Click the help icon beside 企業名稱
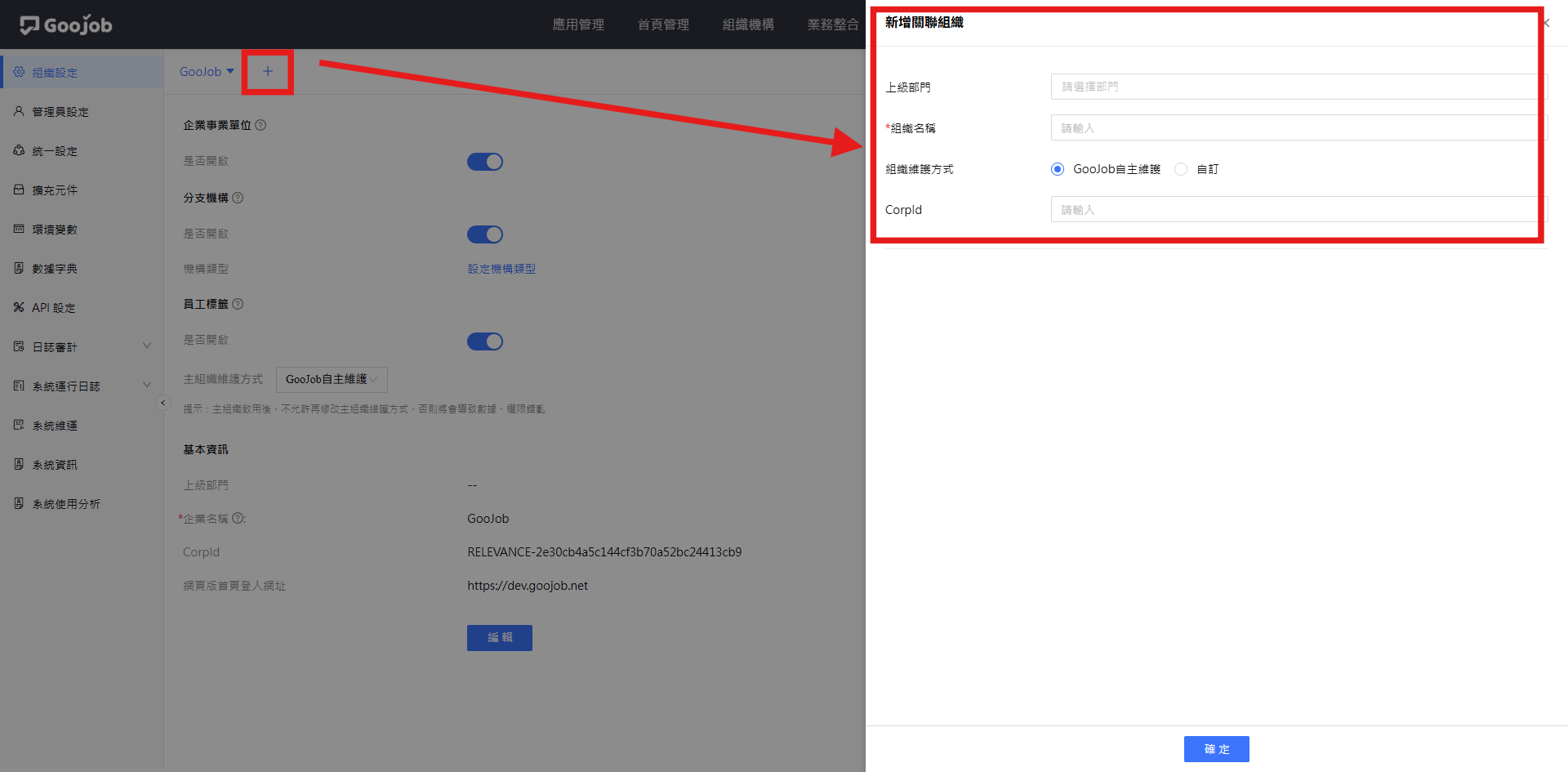The width and height of the screenshot is (1568, 772). pos(238,518)
